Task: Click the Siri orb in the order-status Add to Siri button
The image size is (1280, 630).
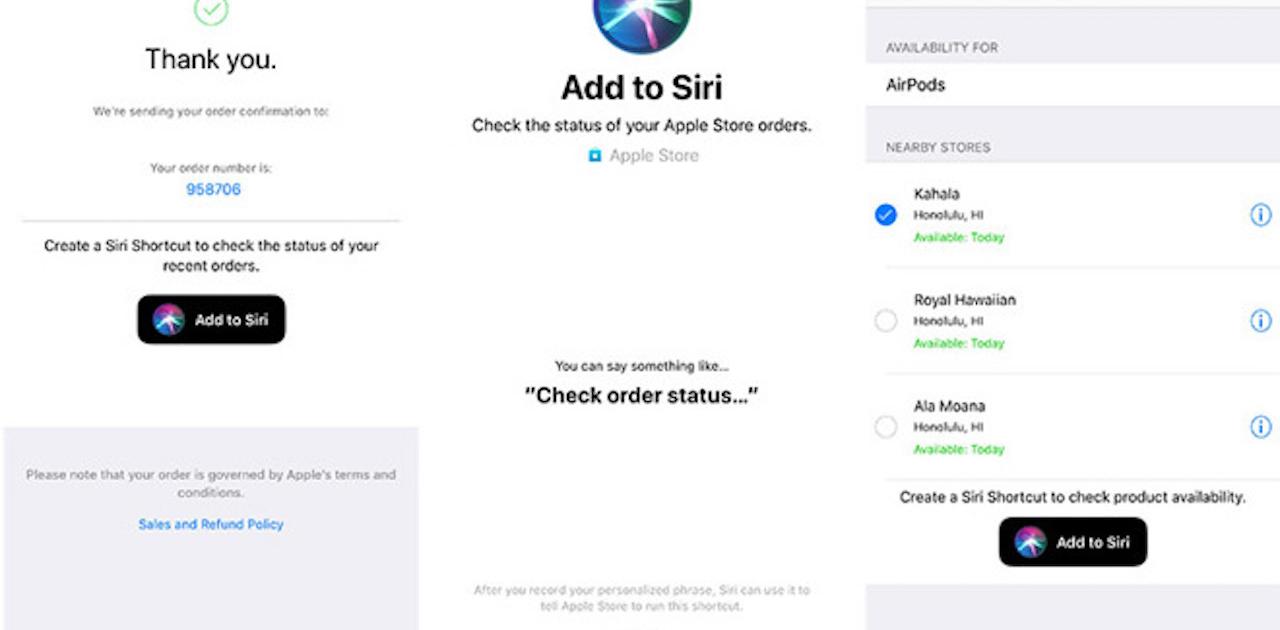Action: coord(169,320)
